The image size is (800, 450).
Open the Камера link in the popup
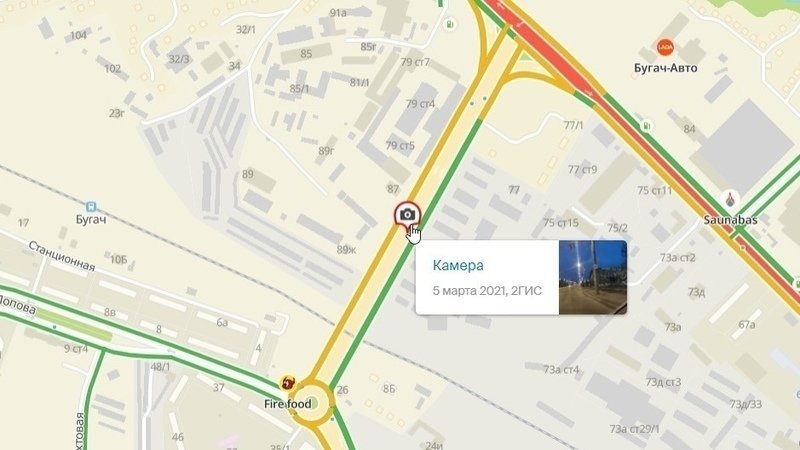(458, 265)
